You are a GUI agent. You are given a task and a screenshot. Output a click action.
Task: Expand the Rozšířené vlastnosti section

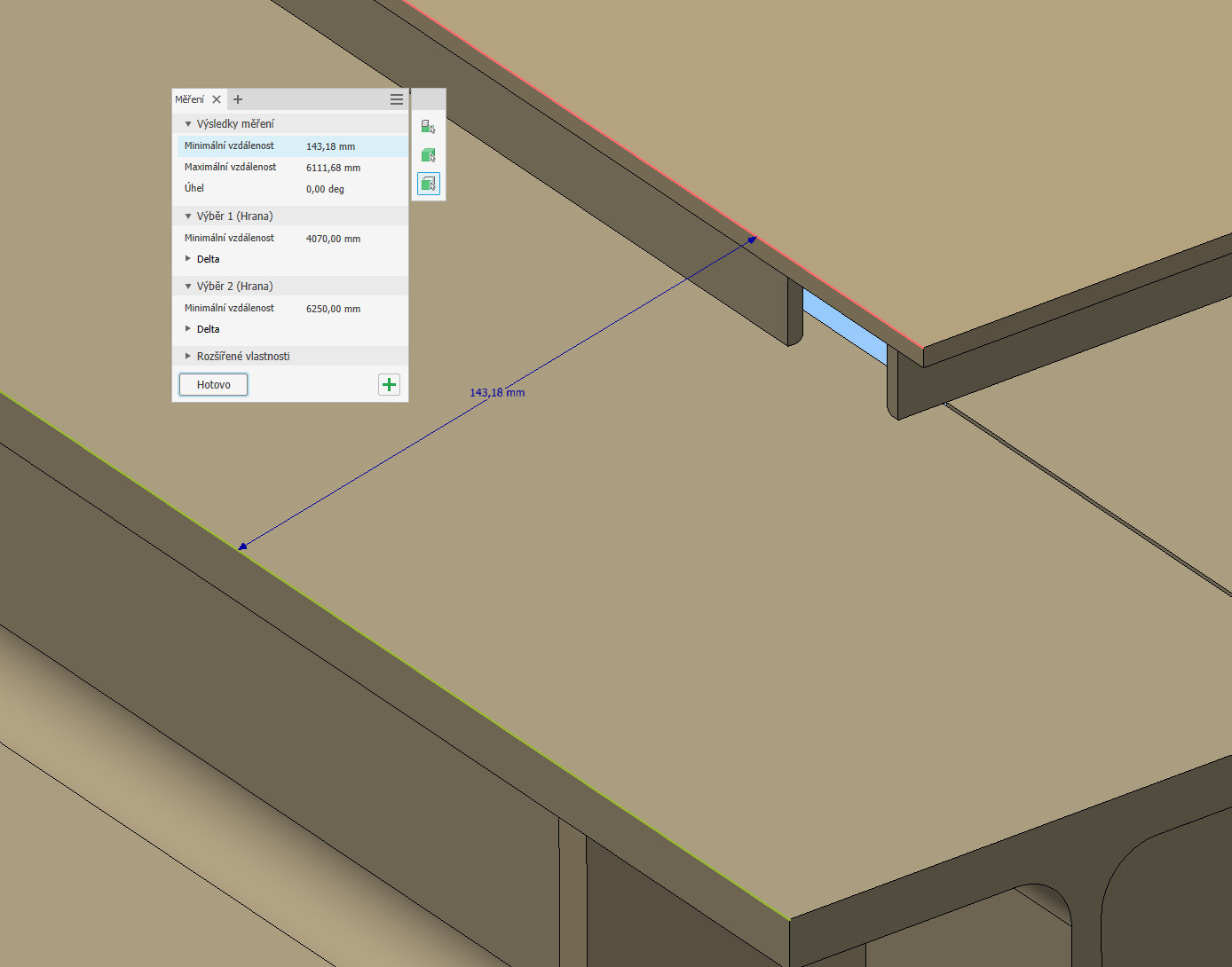(188, 357)
